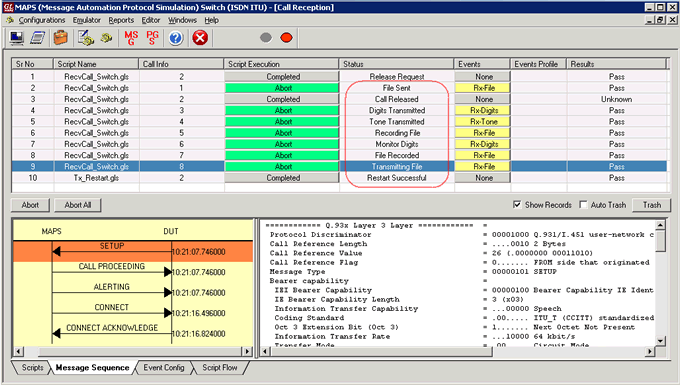The width and height of the screenshot is (680, 385).
Task: Switch to the Event Config tab
Action: [x=163, y=368]
